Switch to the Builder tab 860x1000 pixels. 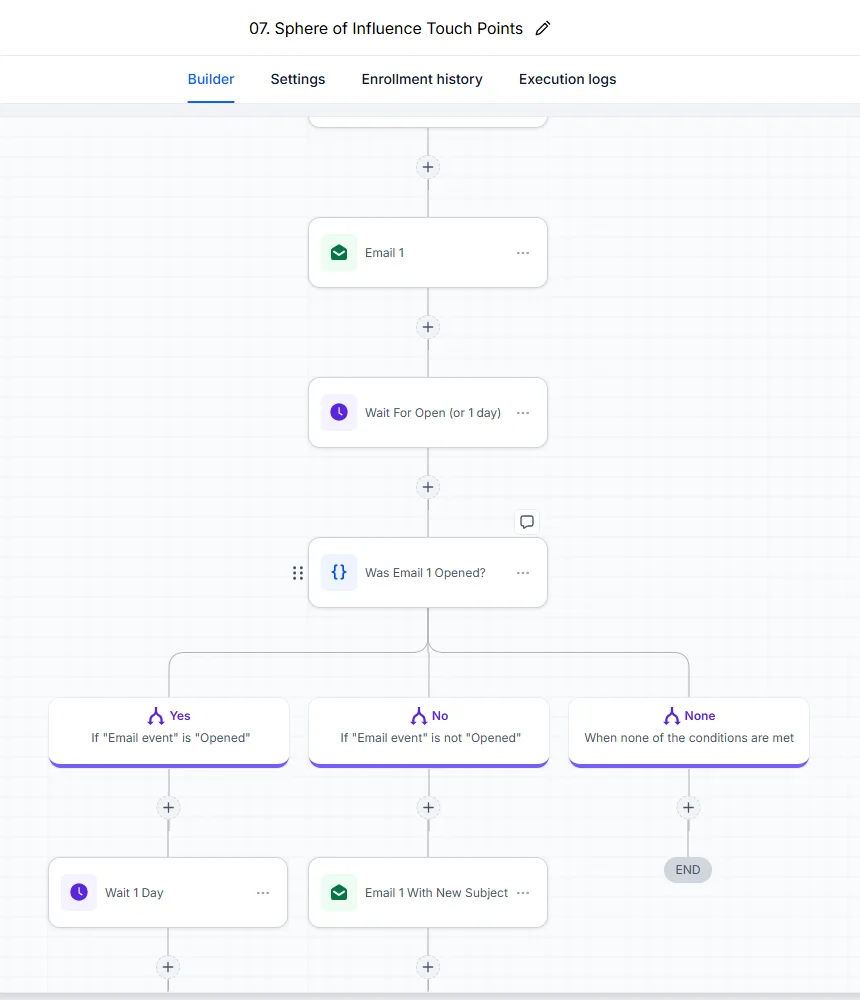pos(211,79)
